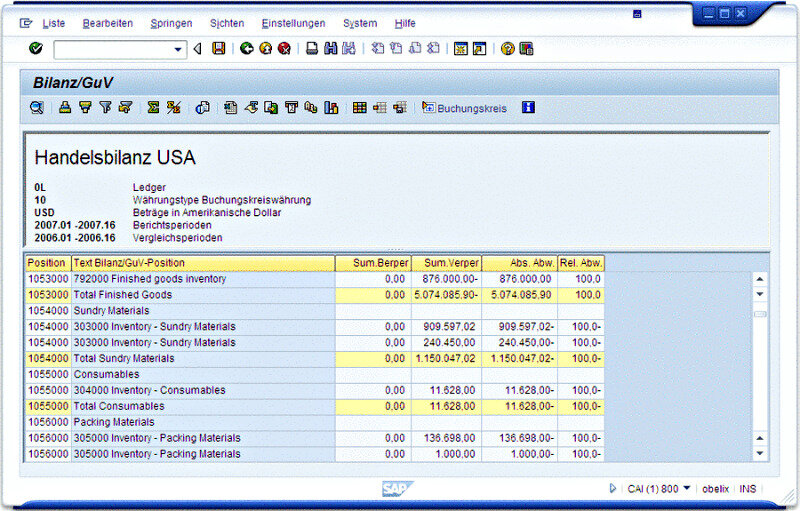800x511 pixels.
Task: Click the red Cancel icon
Action: click(x=284, y=48)
